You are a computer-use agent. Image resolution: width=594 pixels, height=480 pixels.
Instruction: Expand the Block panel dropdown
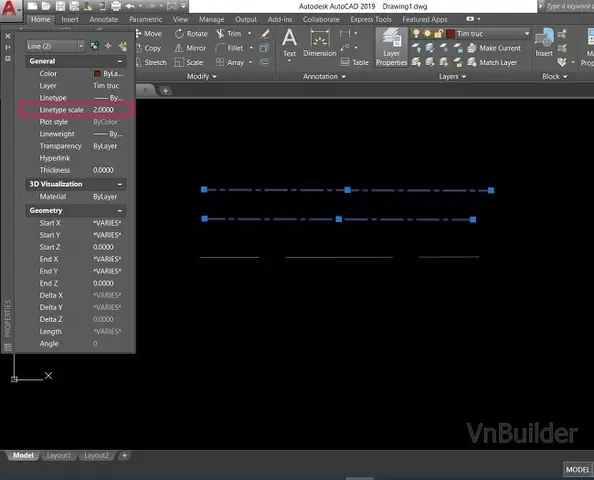pyautogui.click(x=555, y=77)
